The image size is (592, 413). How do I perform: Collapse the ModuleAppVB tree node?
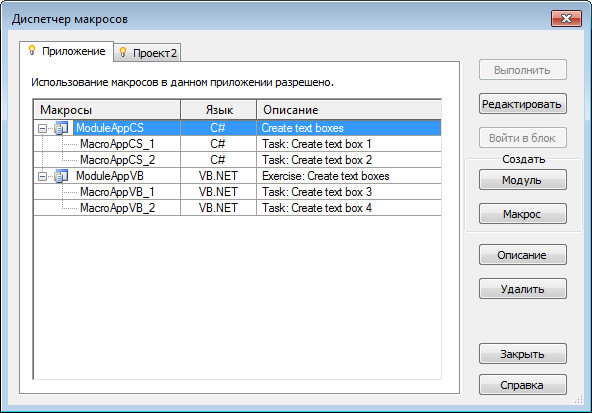[42, 176]
